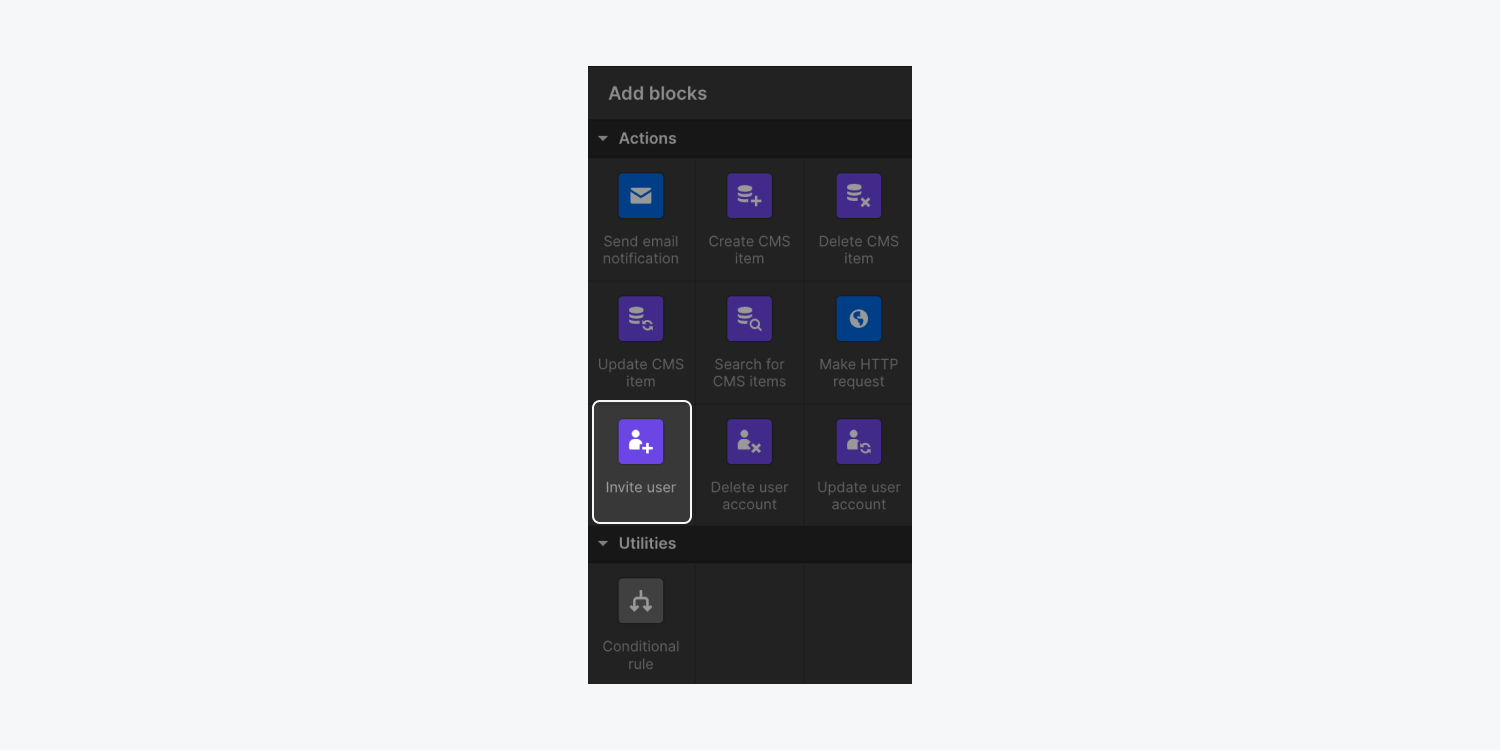
Task: Add the Create CMS item block icon
Action: (750, 196)
